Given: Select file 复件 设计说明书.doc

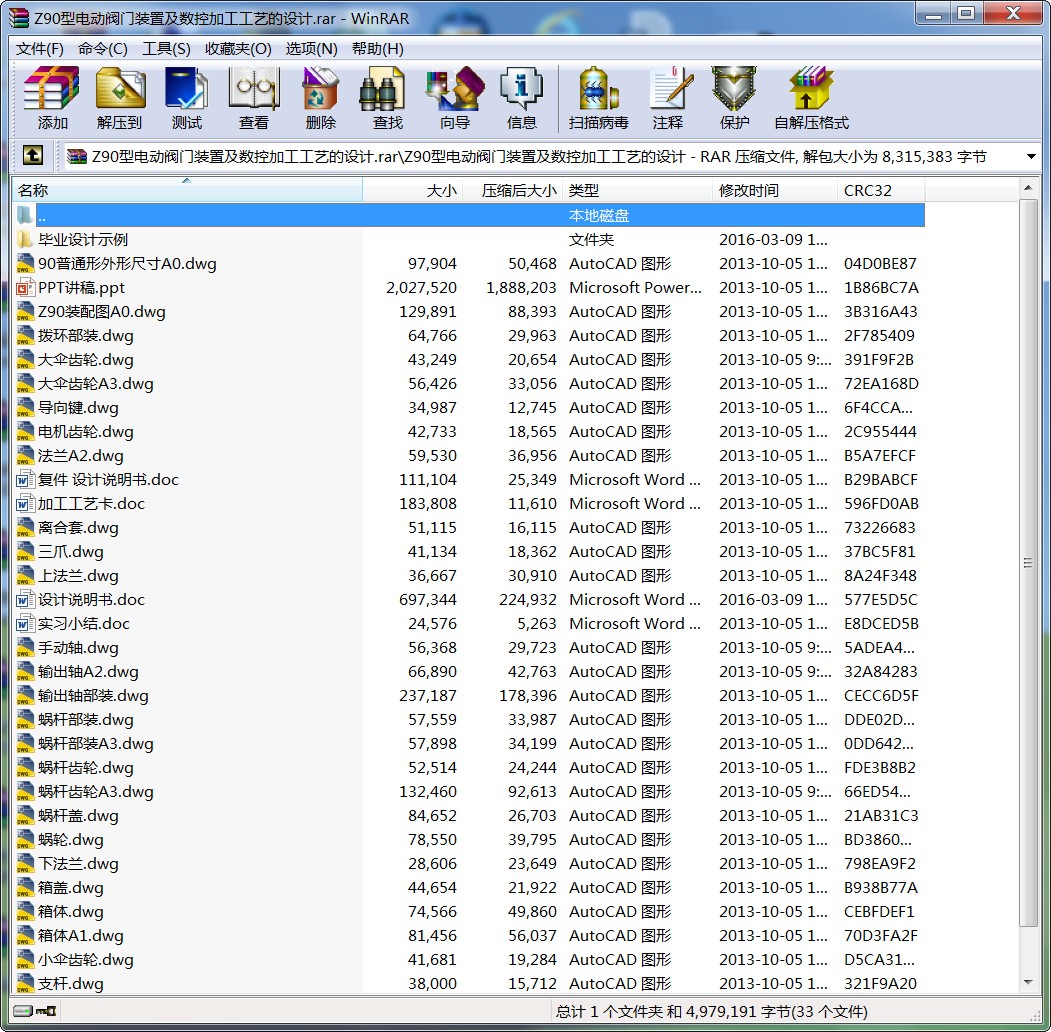Looking at the screenshot, I should pyautogui.click(x=108, y=479).
